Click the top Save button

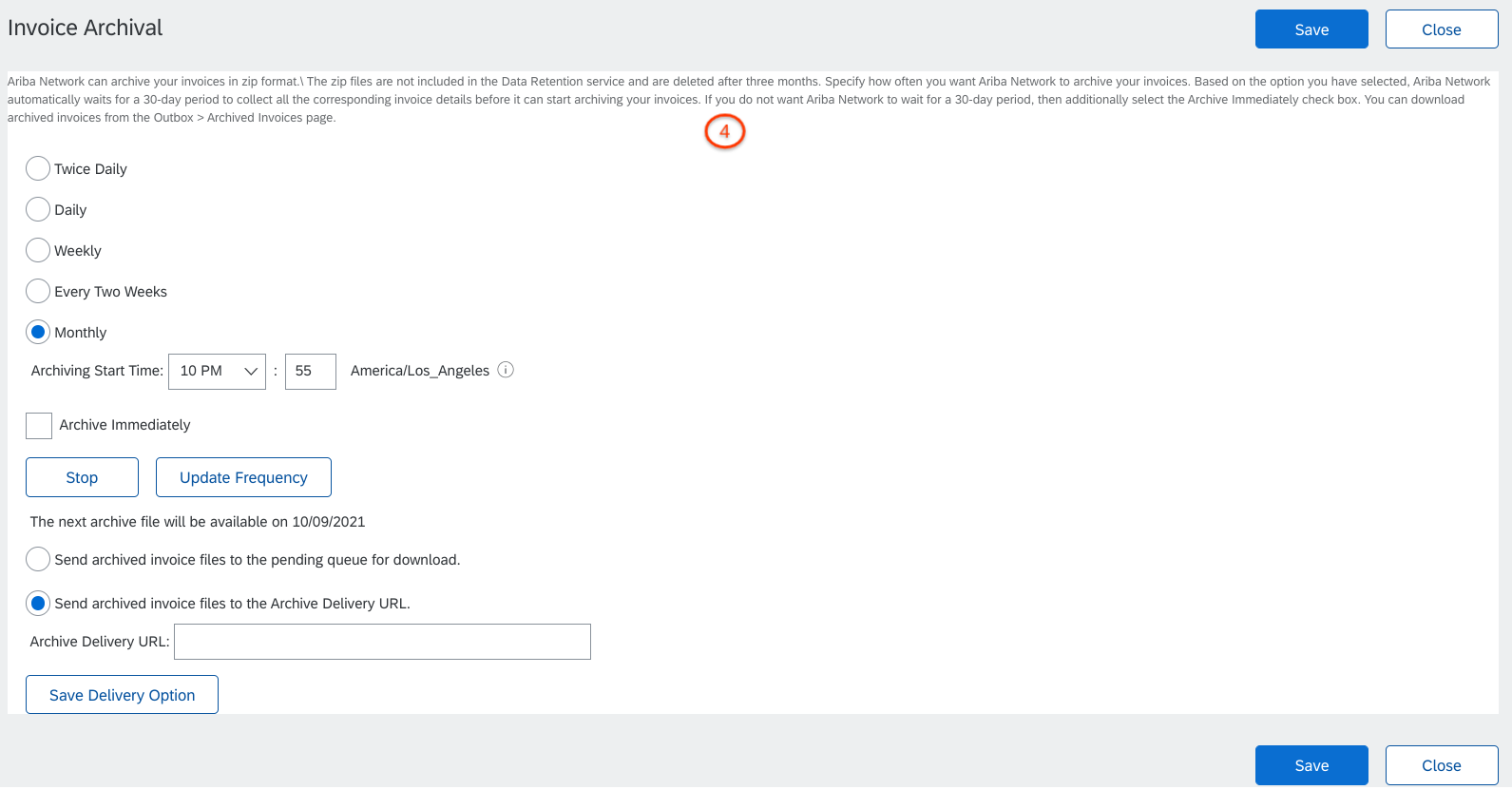[x=1311, y=29]
